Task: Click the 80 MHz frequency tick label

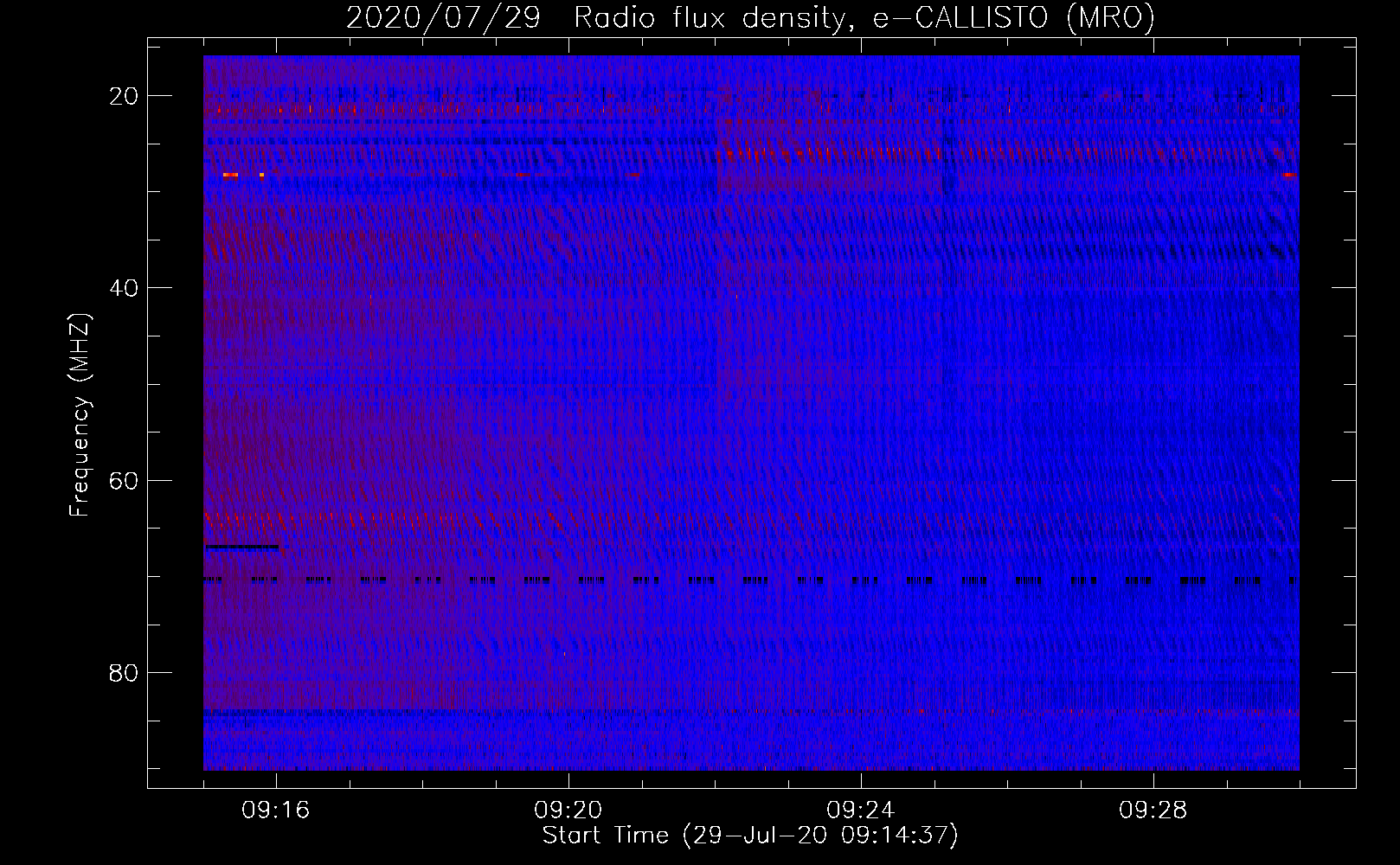Action: point(124,672)
